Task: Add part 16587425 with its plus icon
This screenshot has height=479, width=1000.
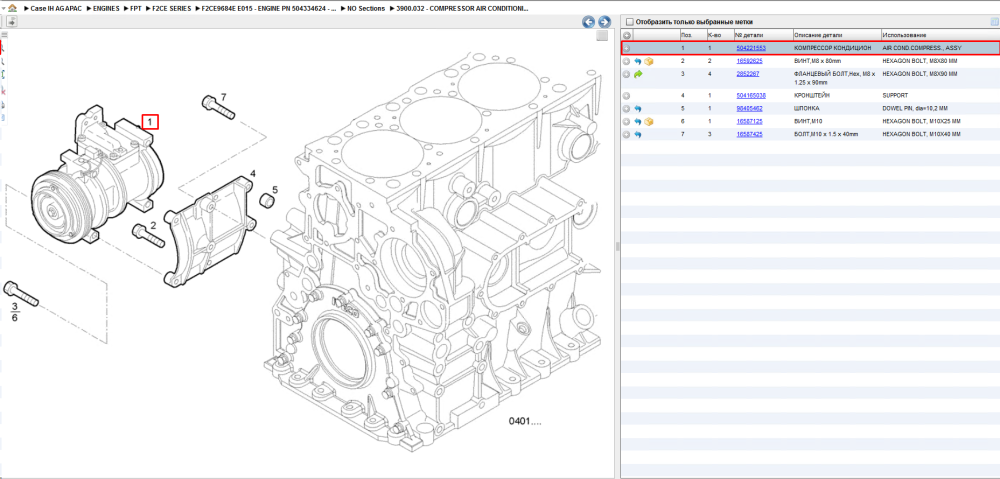Action: click(x=627, y=135)
